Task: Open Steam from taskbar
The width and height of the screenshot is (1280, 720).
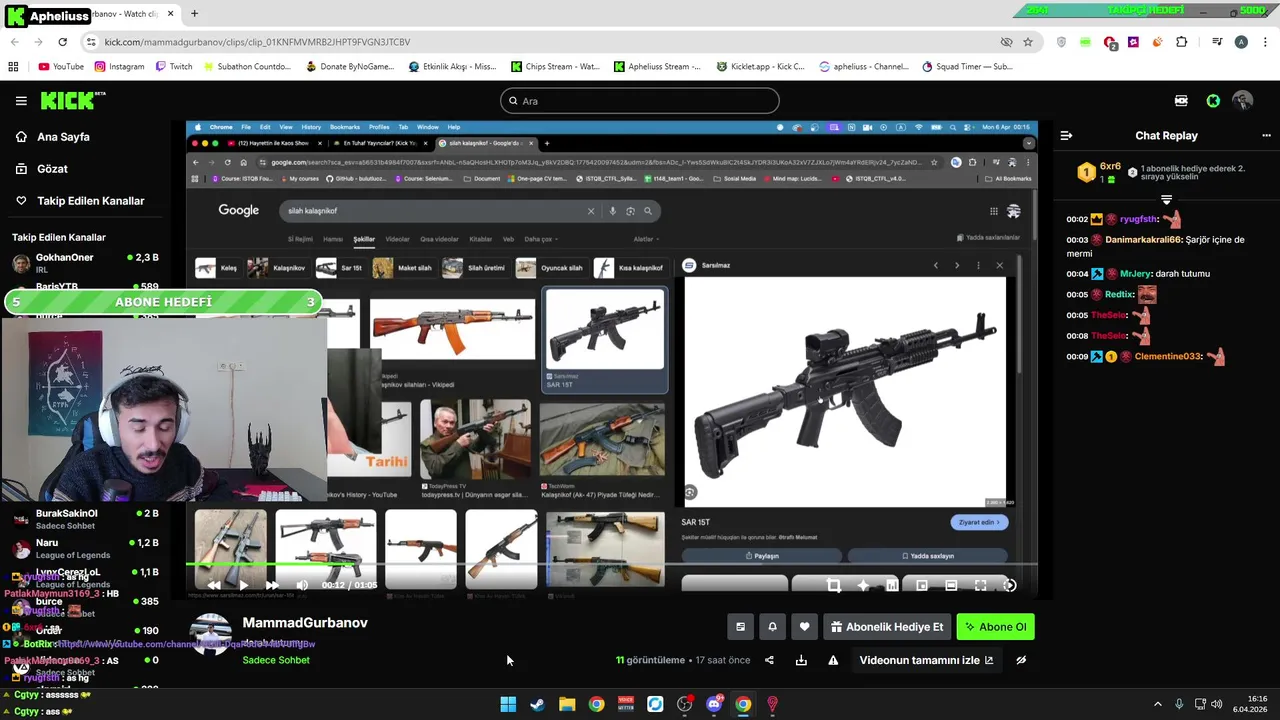Action: (x=537, y=704)
